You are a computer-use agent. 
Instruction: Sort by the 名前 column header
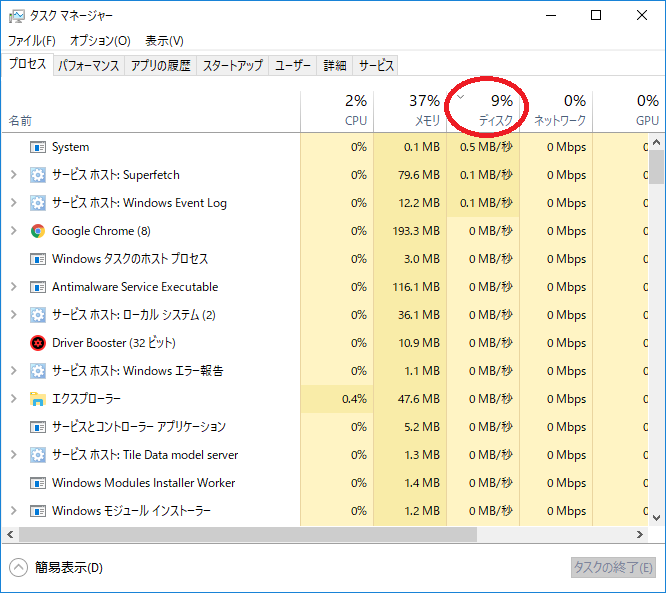[151, 111]
